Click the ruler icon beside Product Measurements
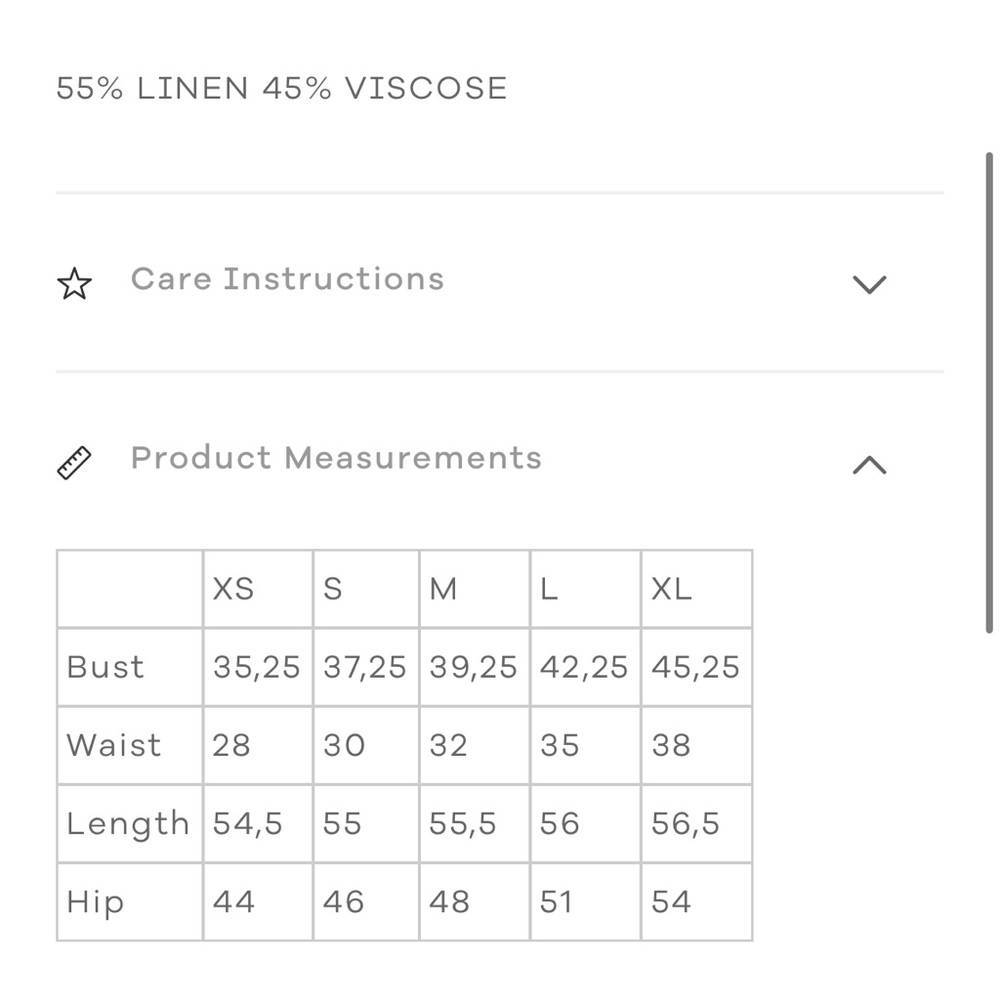 coord(75,463)
